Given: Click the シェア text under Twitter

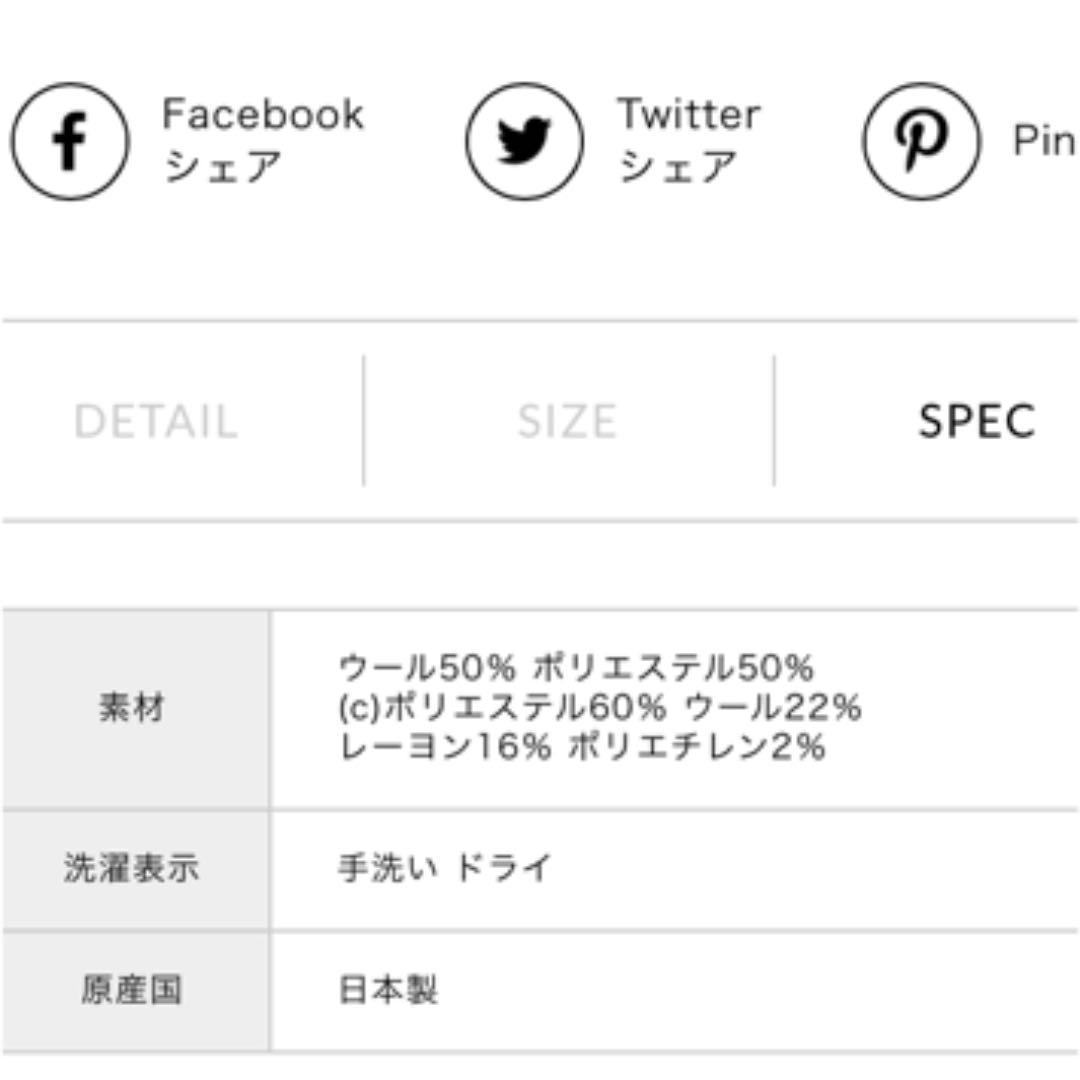Looking at the screenshot, I should [678, 167].
